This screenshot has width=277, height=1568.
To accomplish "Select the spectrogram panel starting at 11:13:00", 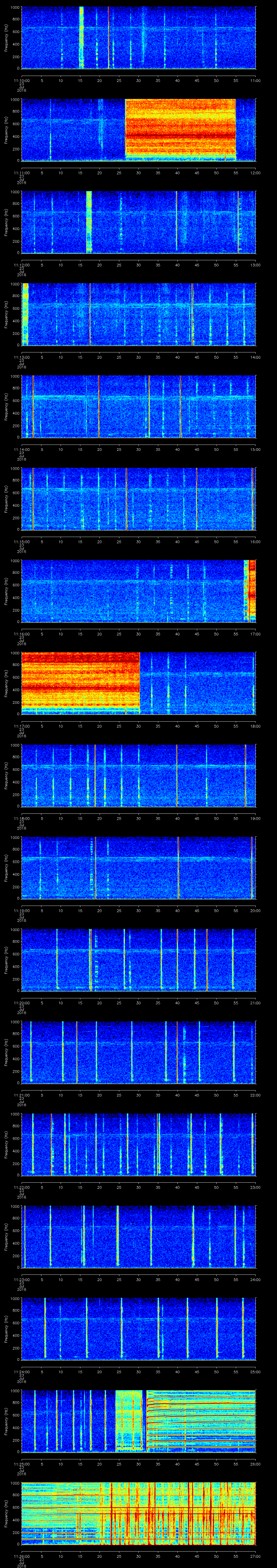I will 138,314.
